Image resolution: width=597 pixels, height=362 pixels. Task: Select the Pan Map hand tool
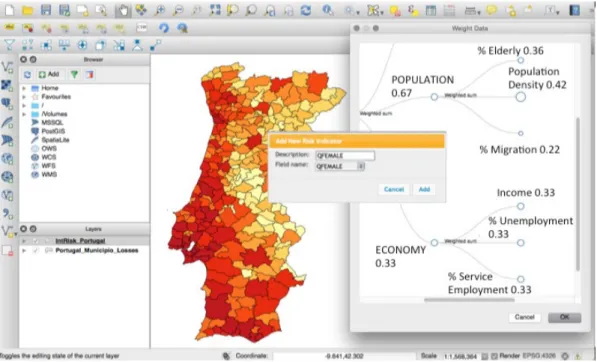tap(123, 10)
